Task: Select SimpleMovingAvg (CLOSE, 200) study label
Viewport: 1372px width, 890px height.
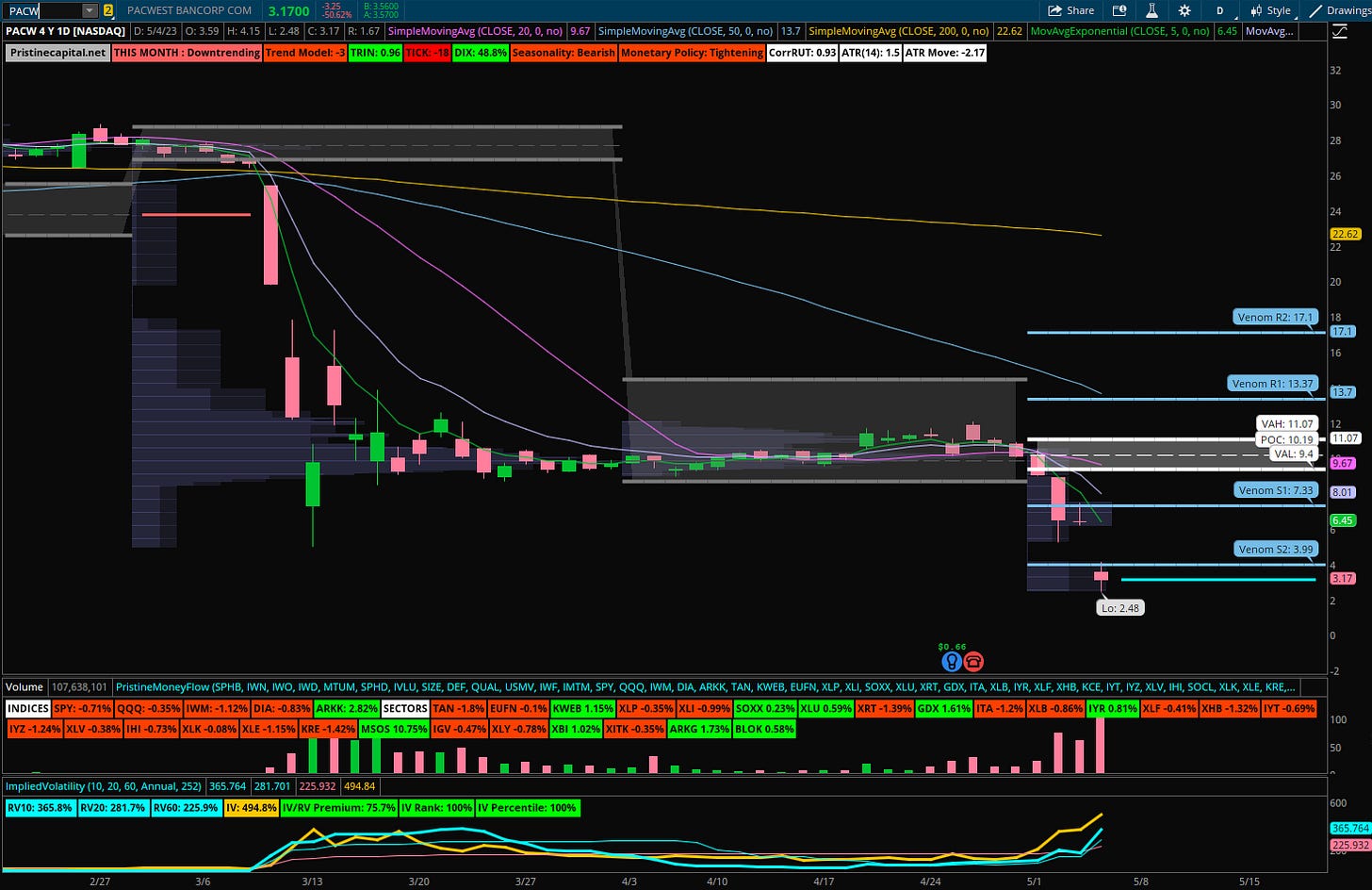Action: click(901, 31)
